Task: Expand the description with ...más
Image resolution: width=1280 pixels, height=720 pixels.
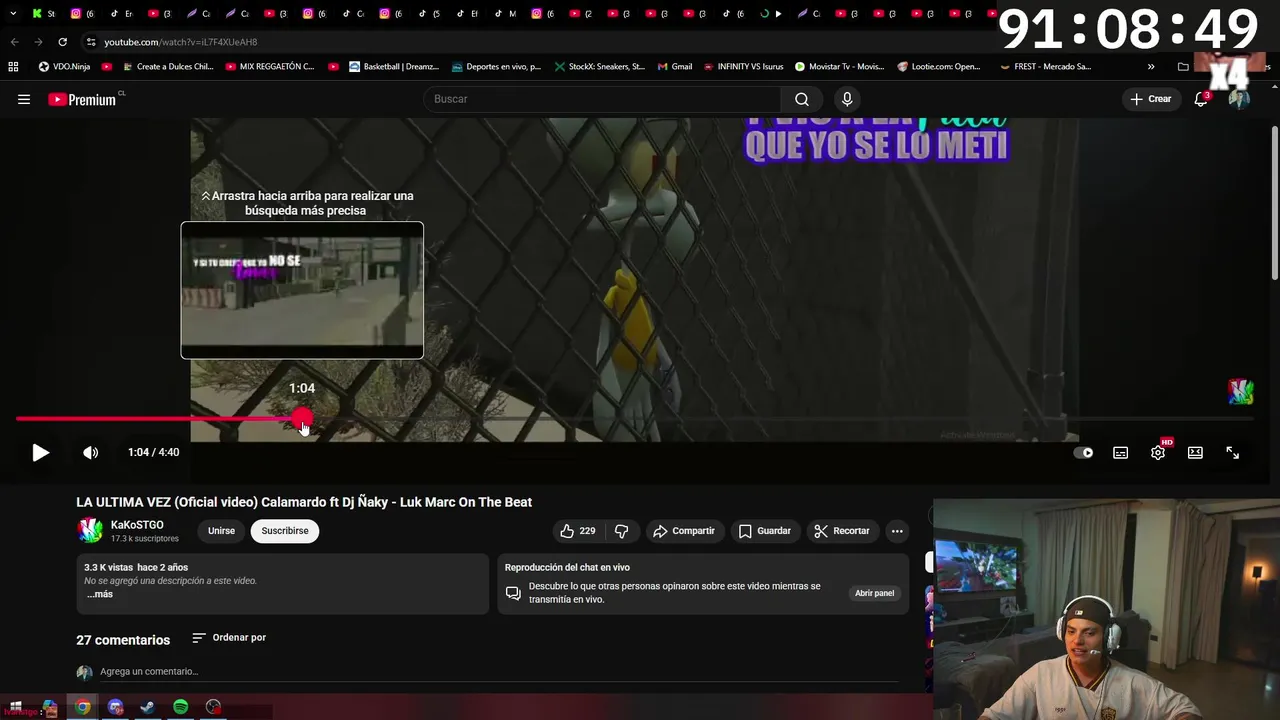Action: coord(99,594)
